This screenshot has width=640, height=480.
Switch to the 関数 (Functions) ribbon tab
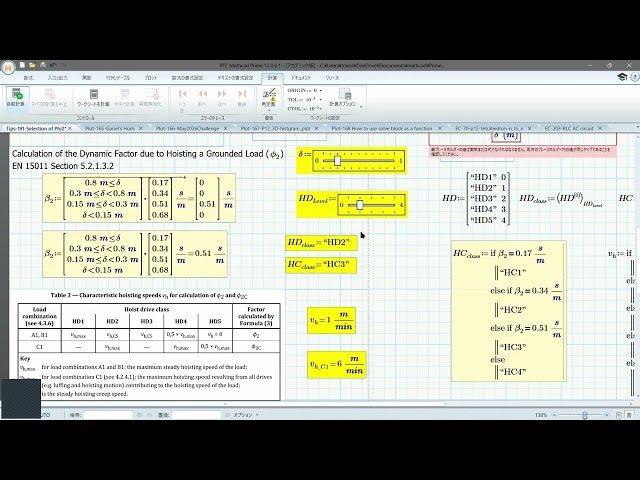[87, 78]
